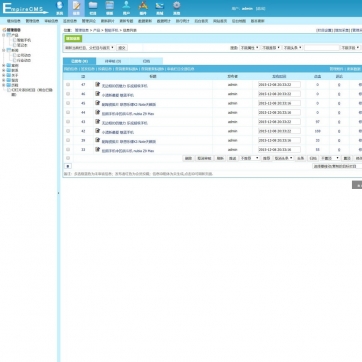Click the edit icon on row ID 46
This screenshot has height=362, width=362.
tap(97, 94)
